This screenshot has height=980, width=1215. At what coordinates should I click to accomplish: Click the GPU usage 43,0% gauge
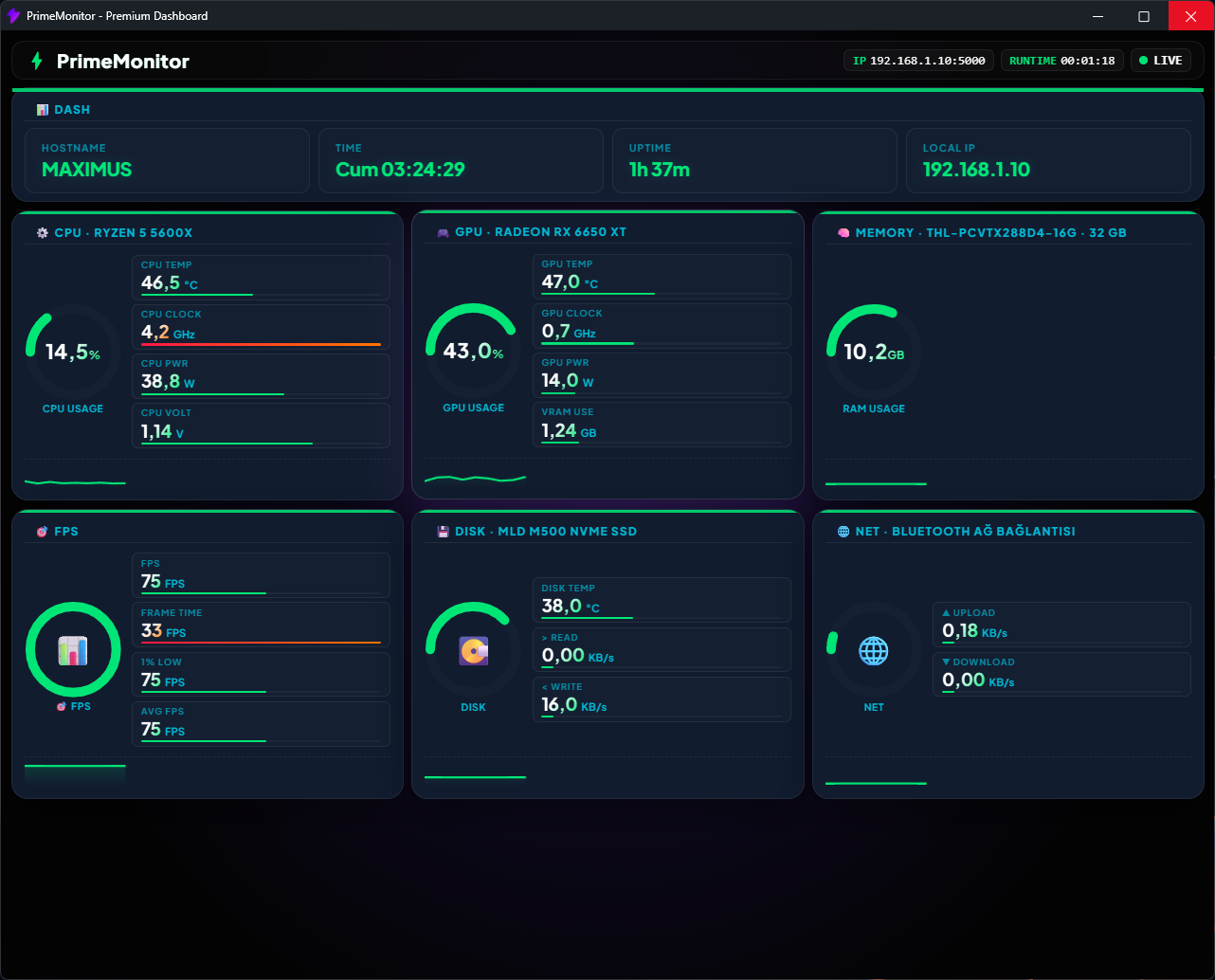474,351
